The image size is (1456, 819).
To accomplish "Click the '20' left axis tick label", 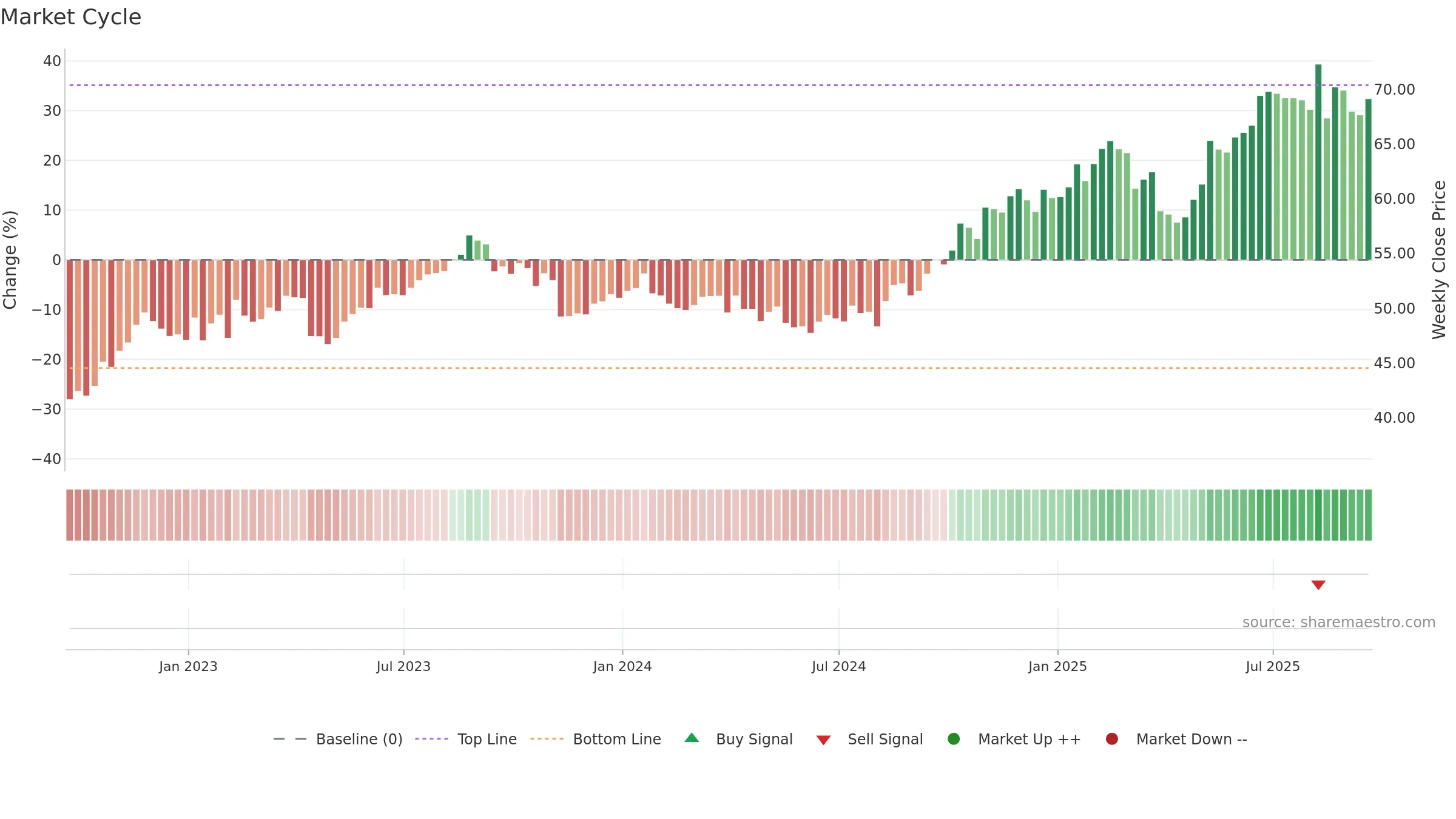I will 52,161.
